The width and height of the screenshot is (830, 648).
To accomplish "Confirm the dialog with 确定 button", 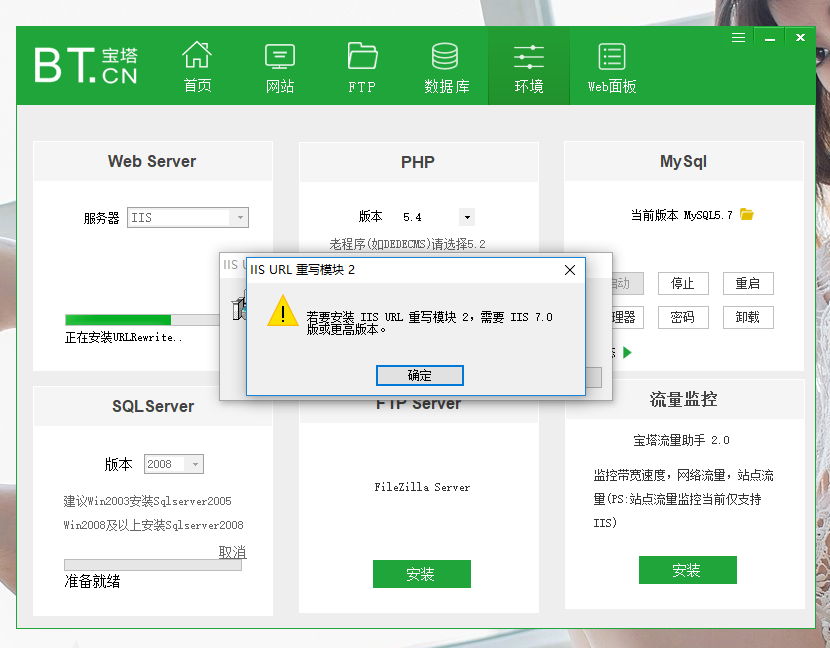I will tap(420, 375).
